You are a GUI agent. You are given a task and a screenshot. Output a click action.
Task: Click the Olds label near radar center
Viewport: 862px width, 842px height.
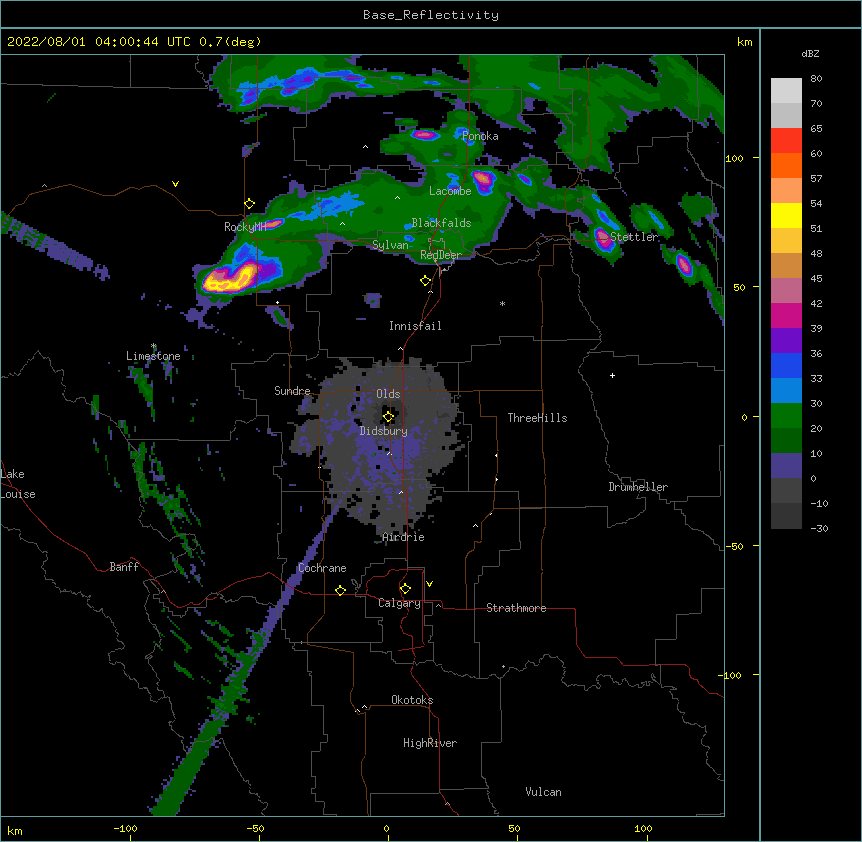point(388,394)
